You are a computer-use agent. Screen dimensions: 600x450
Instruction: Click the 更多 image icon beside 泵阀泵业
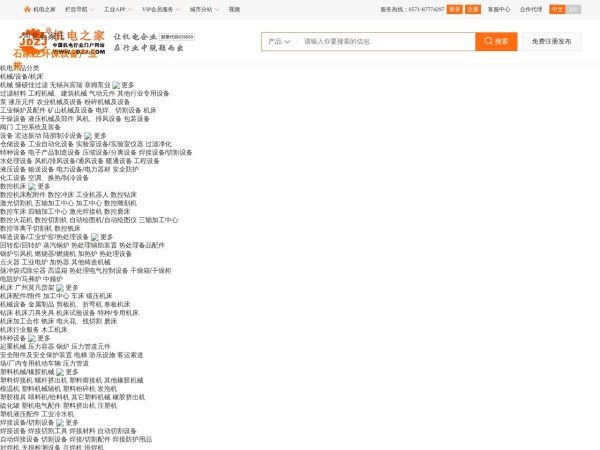click(x=117, y=85)
